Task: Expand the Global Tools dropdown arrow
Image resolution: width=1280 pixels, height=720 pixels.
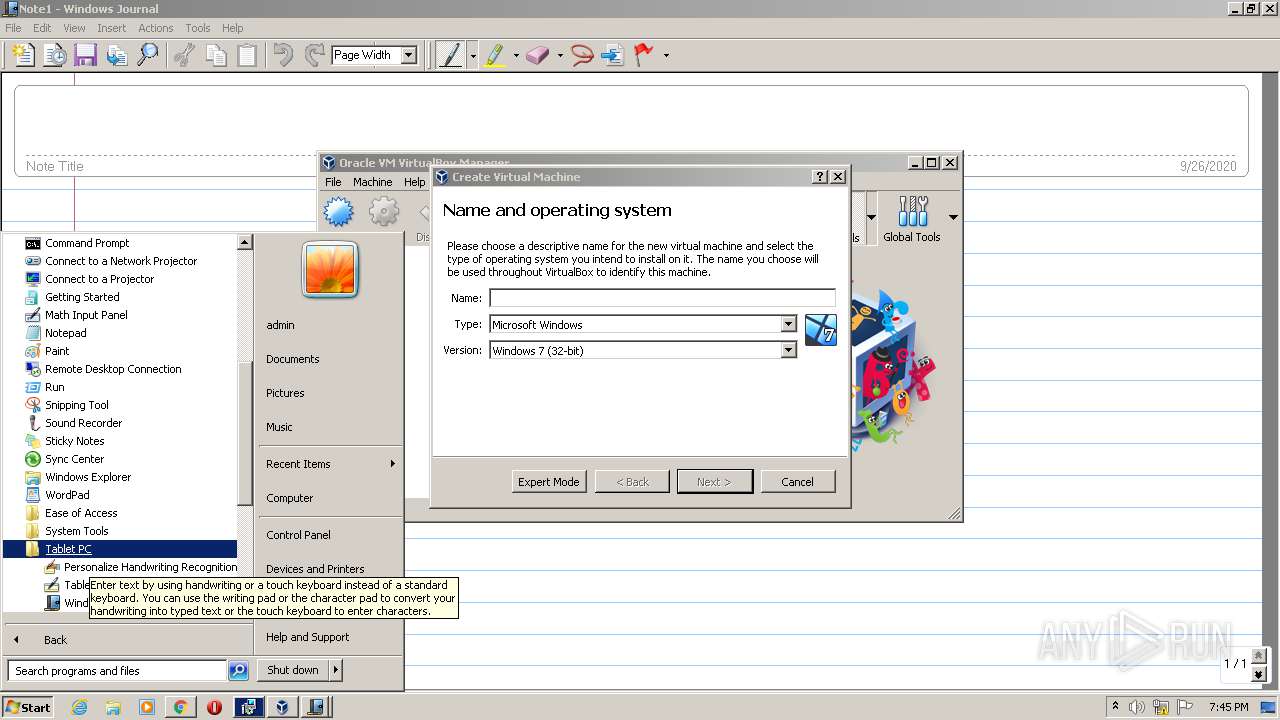Action: tap(953, 217)
